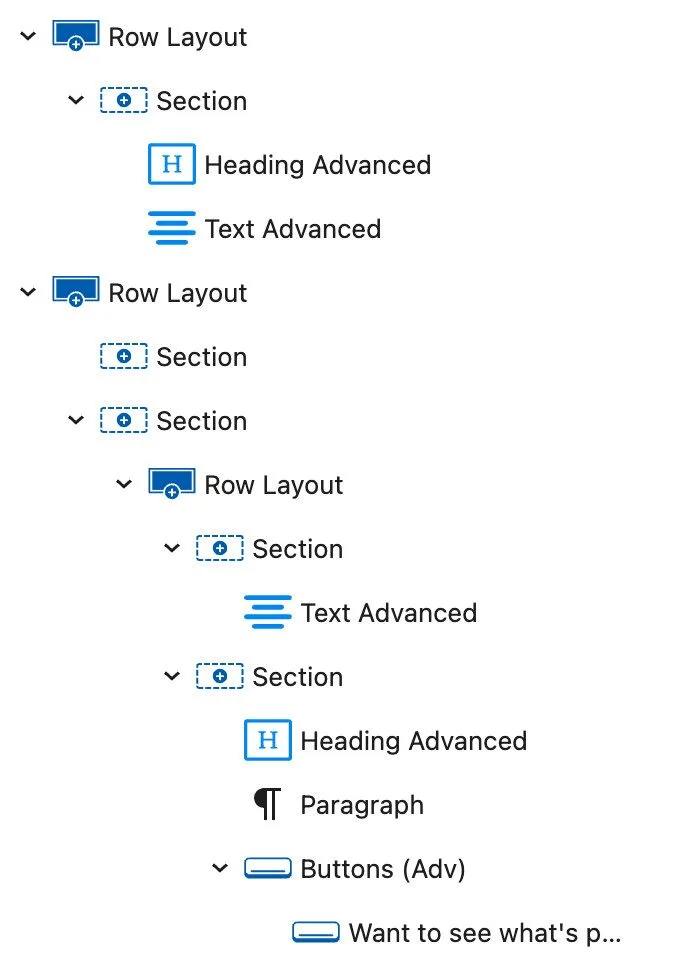This screenshot has width=696, height=966.
Task: Collapse the Buttons (Adv) block chevron
Action: 220,869
